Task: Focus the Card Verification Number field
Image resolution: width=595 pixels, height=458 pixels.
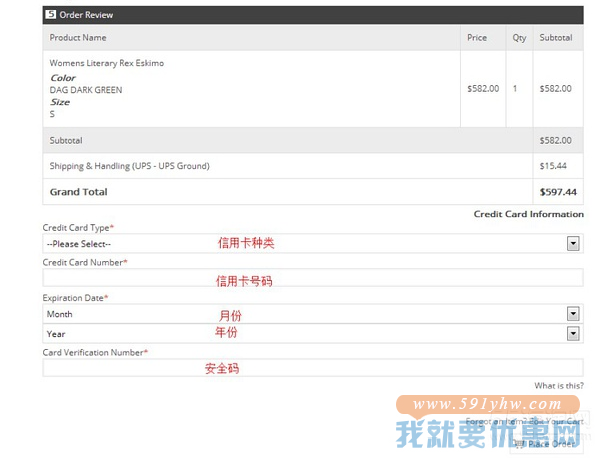Action: pyautogui.click(x=313, y=368)
